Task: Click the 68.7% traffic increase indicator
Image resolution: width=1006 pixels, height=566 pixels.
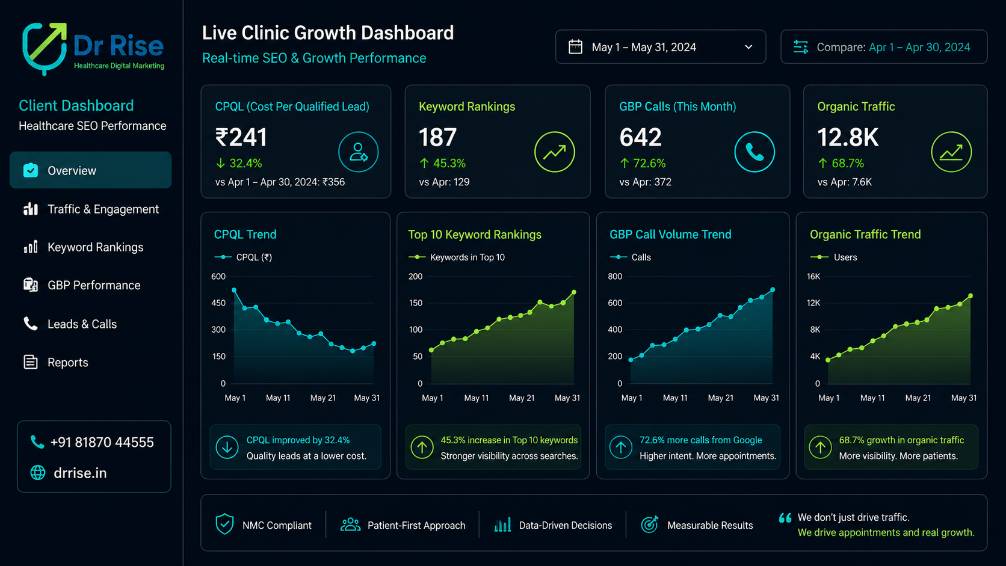Action: pos(840,163)
